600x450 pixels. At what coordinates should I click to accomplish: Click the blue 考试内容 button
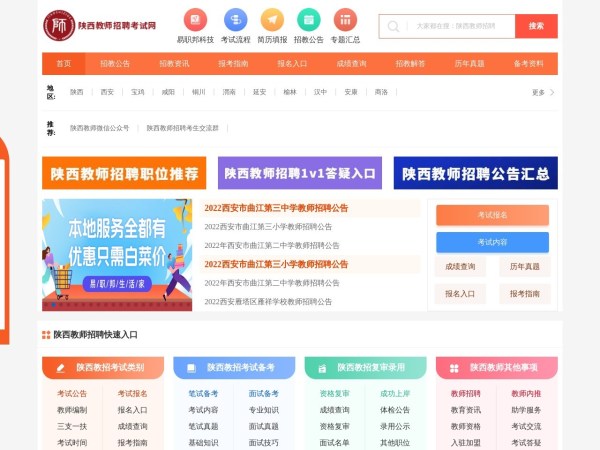point(492,242)
